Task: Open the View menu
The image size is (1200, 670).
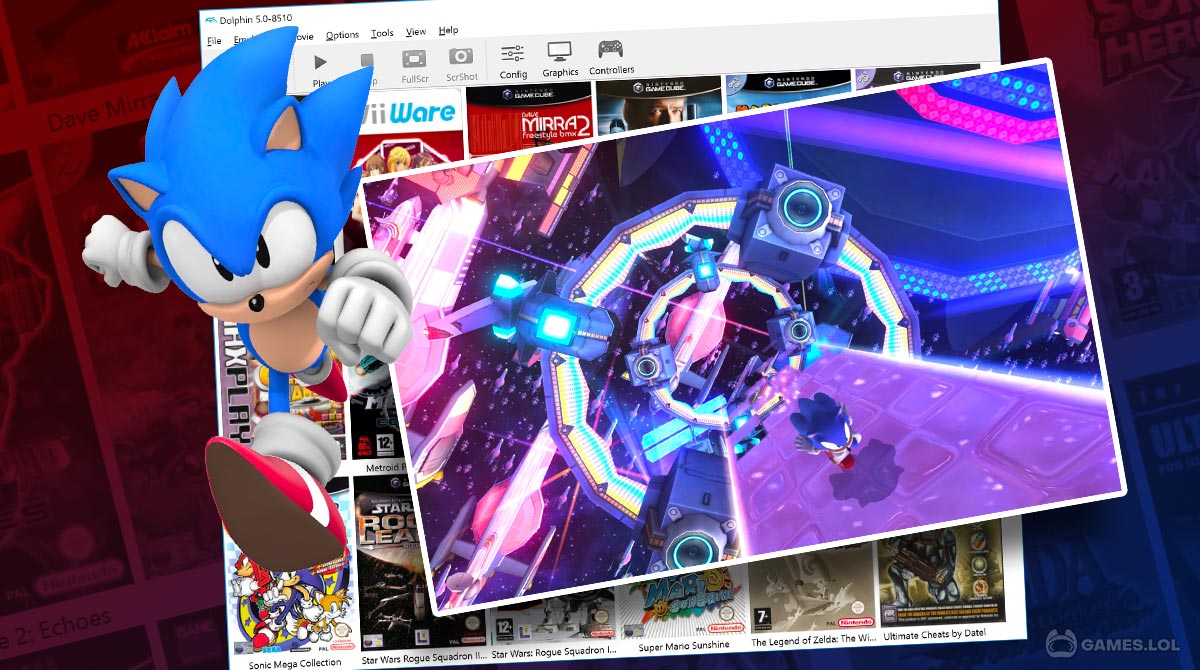Action: click(416, 32)
